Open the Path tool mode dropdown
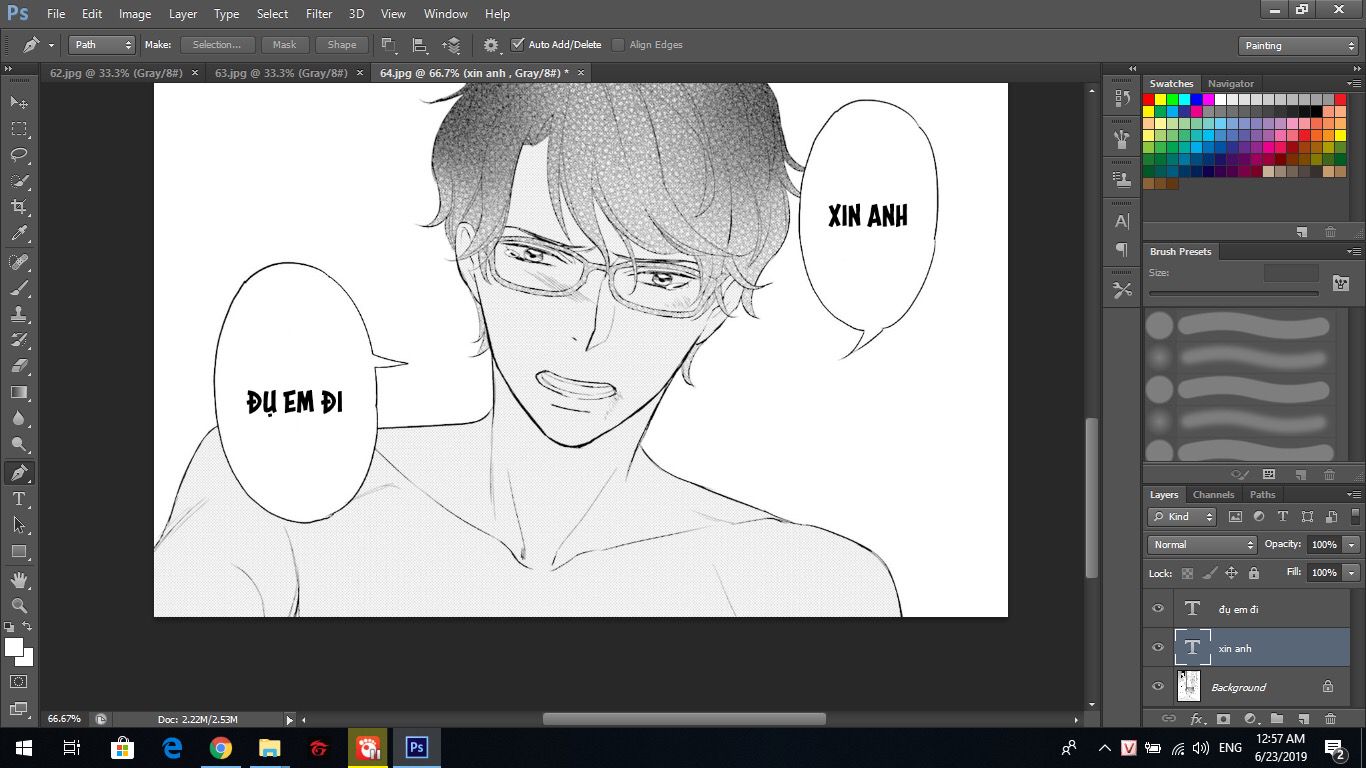The height and width of the screenshot is (768, 1366). 101,45
